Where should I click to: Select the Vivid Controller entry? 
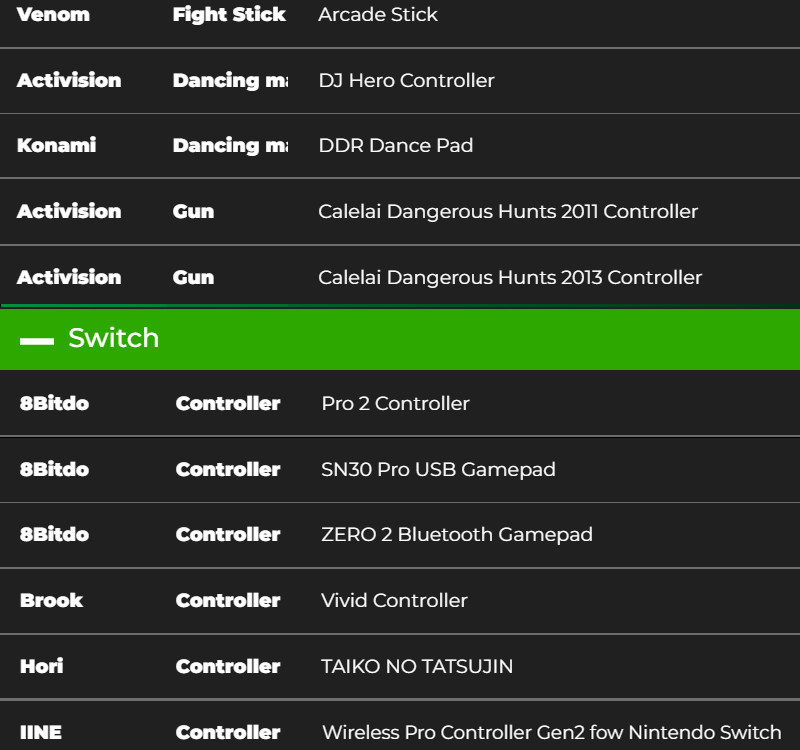[394, 600]
